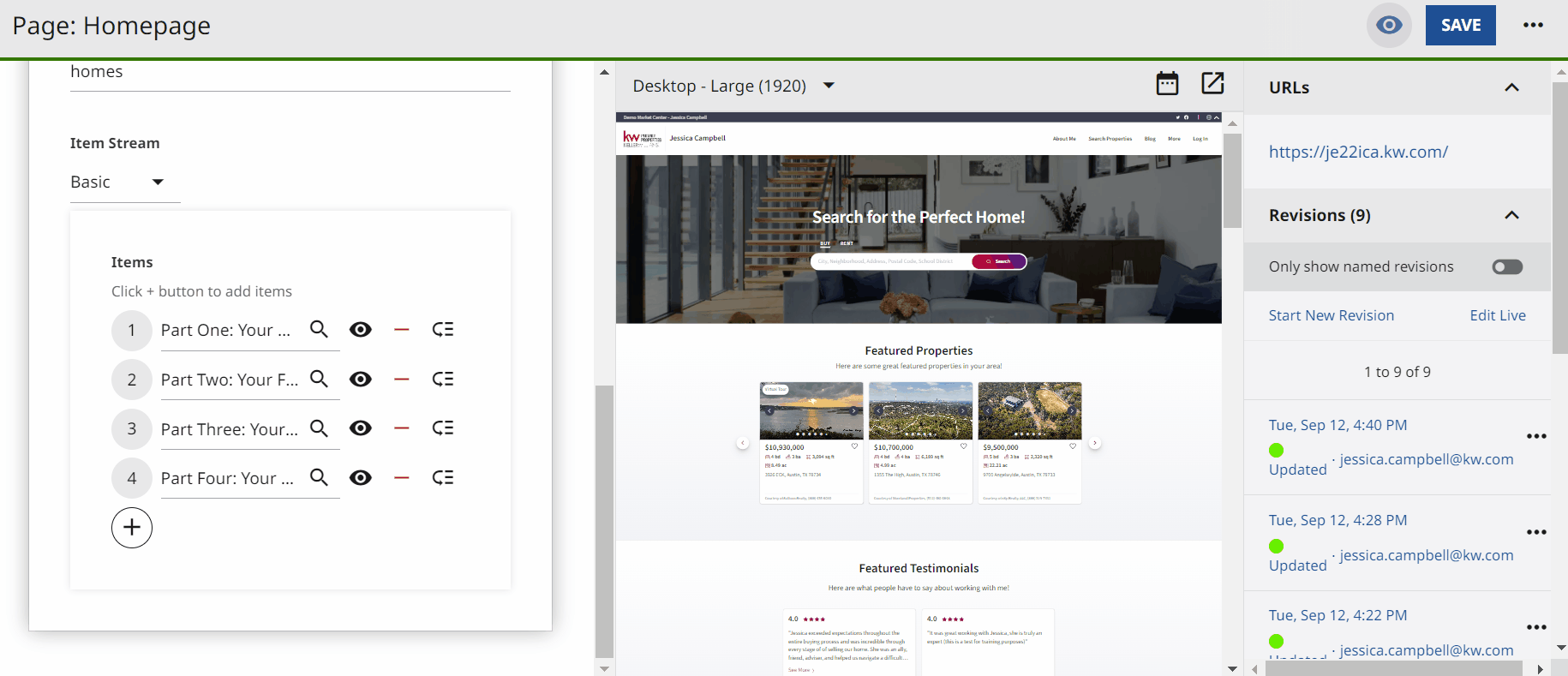Open the je22ica.kw.com URL link
Image resolution: width=1568 pixels, height=676 pixels.
(1358, 153)
